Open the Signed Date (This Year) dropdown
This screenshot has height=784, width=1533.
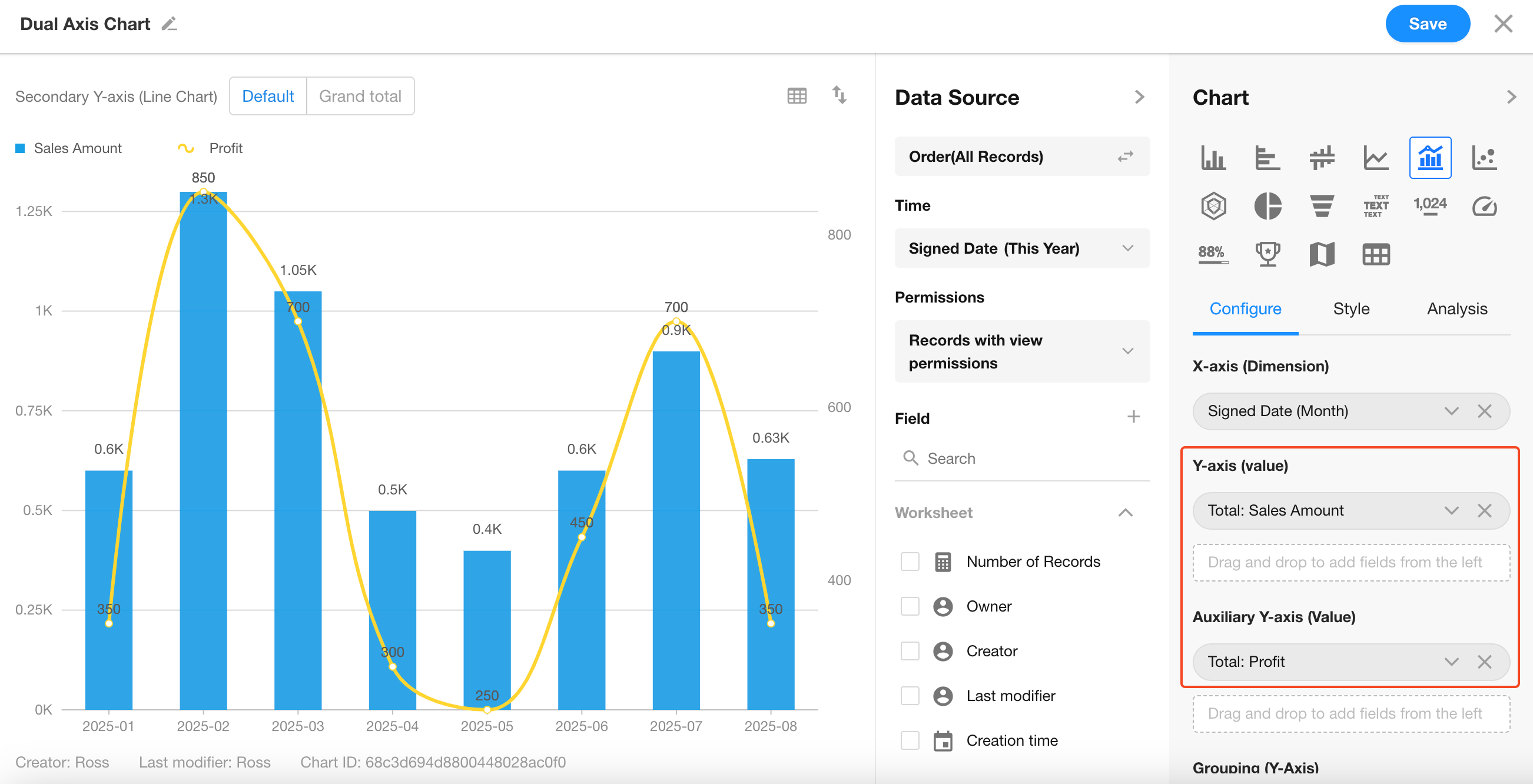click(1021, 248)
